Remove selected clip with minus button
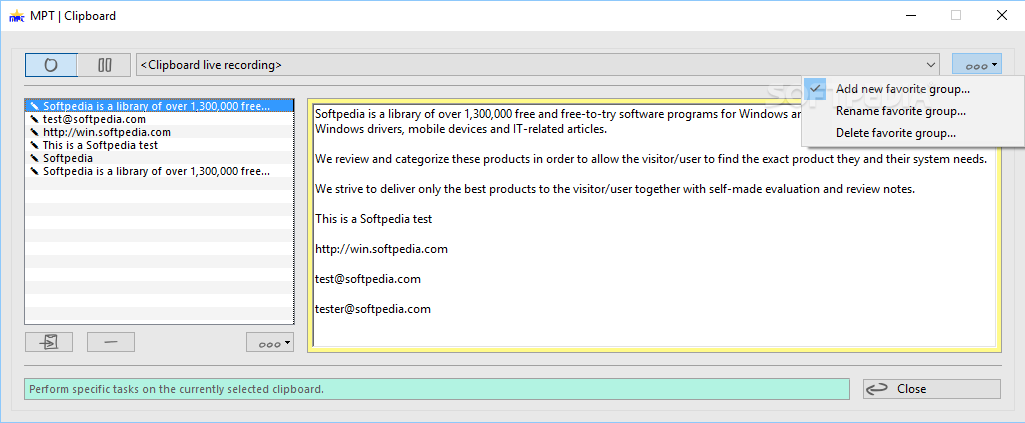Viewport: 1025px width, 423px height. tap(110, 343)
